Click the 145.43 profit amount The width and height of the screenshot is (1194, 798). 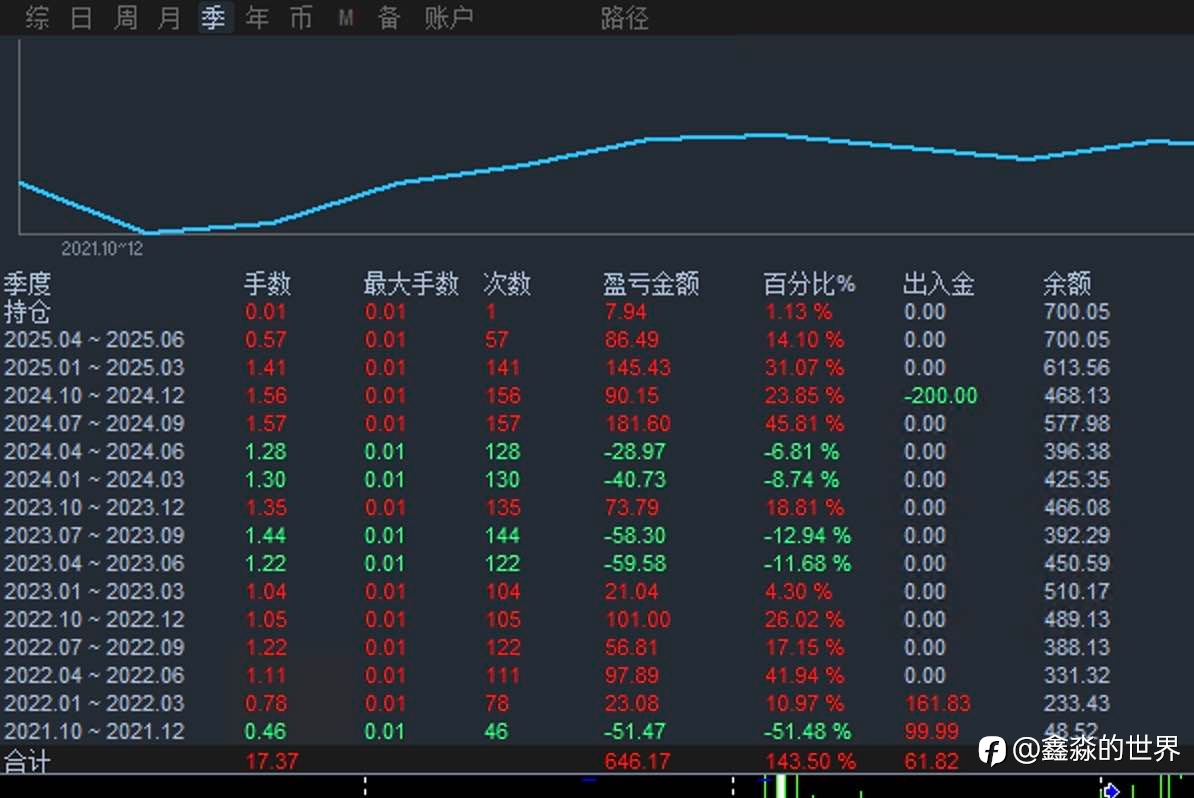(638, 368)
